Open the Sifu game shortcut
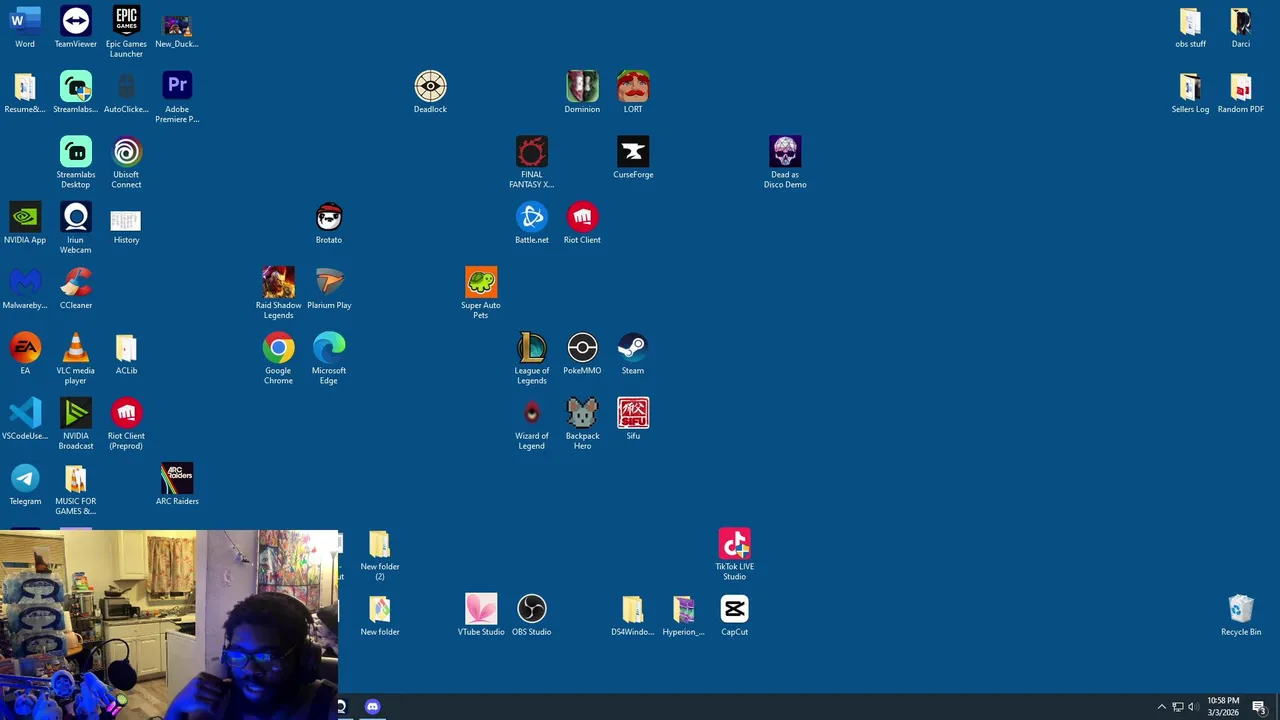 [633, 413]
